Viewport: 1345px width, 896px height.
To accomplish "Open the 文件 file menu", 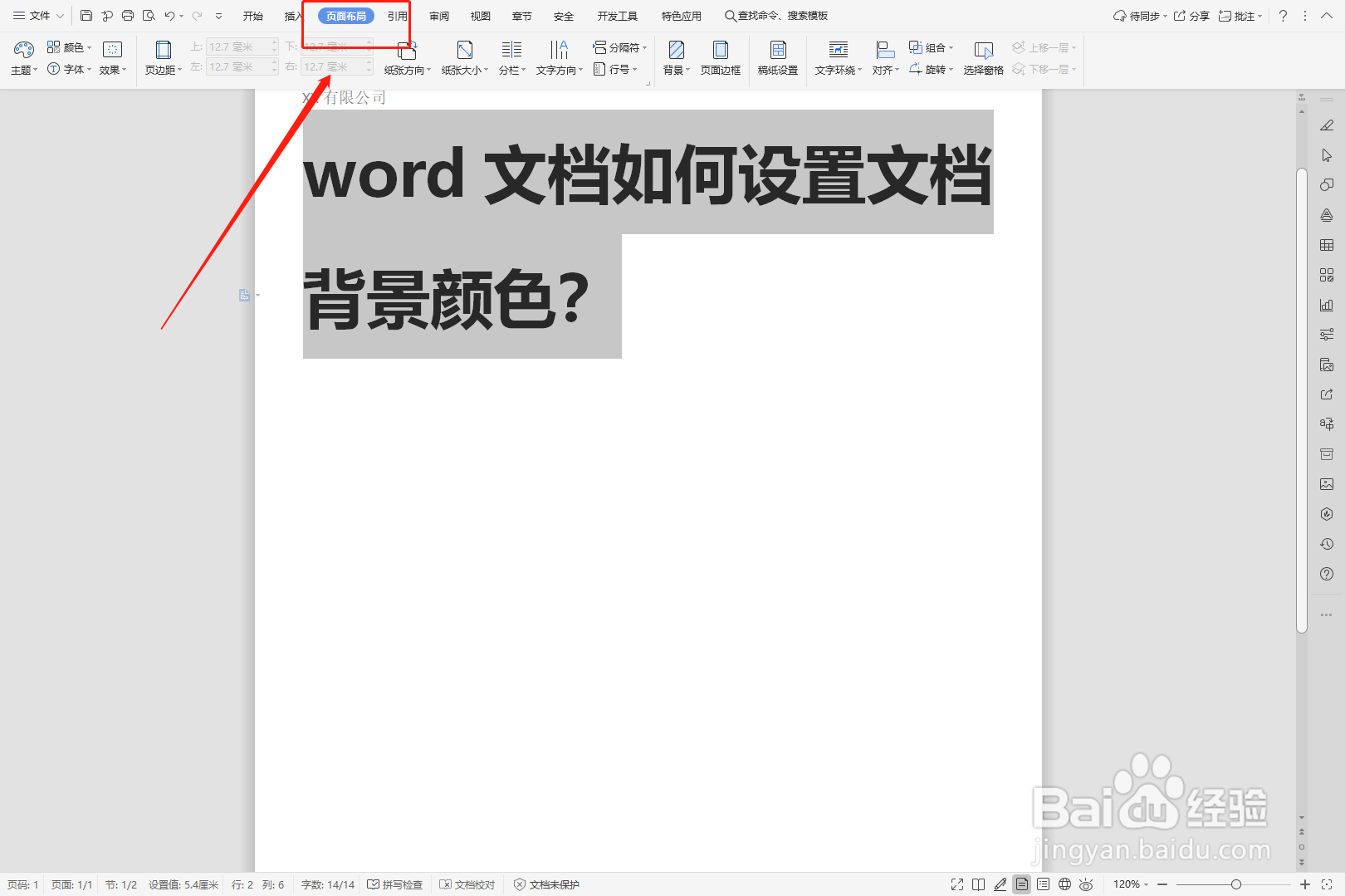I will tap(38, 16).
